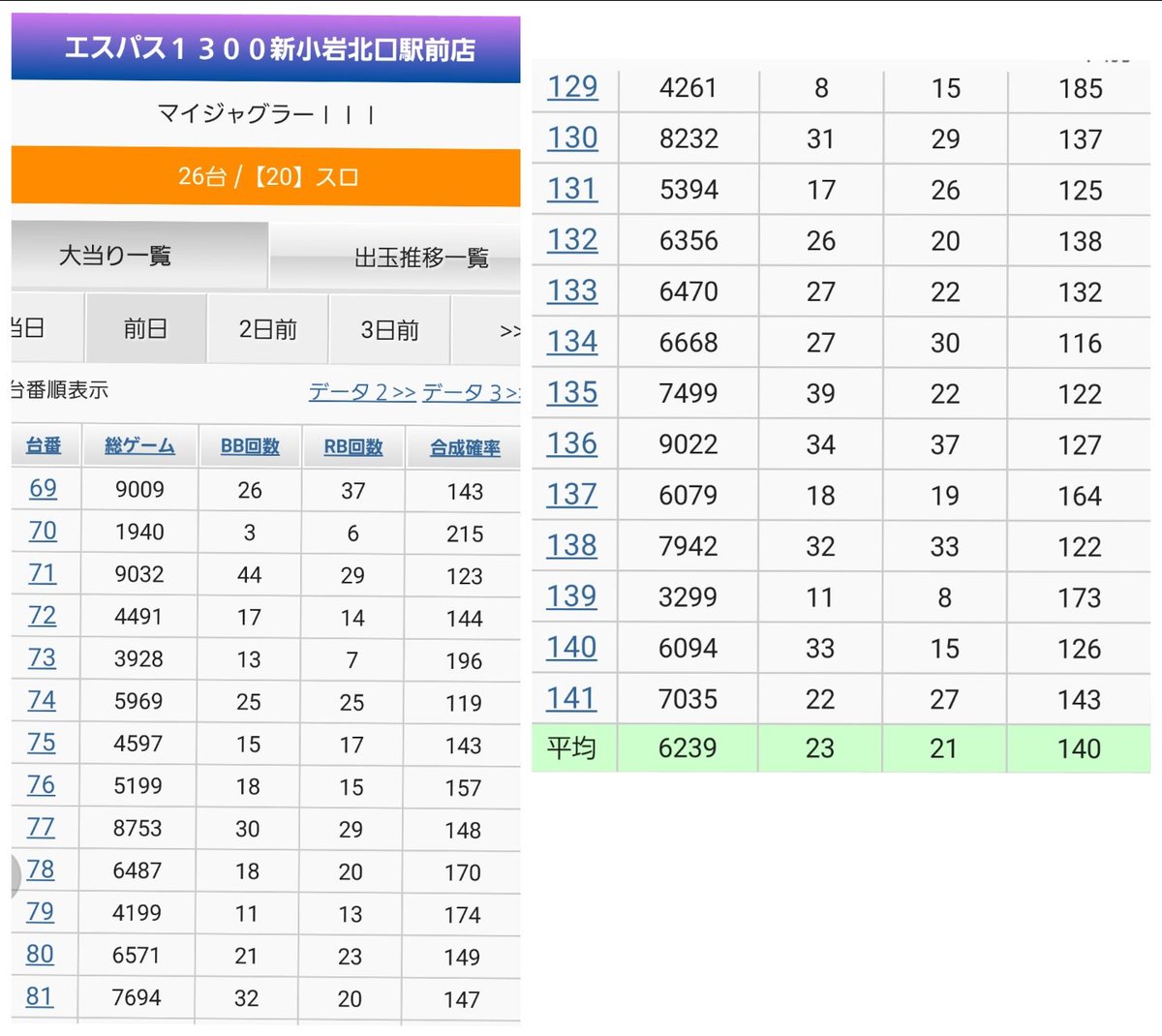Open machine number 141 link
This screenshot has width=1162, height=1036.
[x=572, y=698]
